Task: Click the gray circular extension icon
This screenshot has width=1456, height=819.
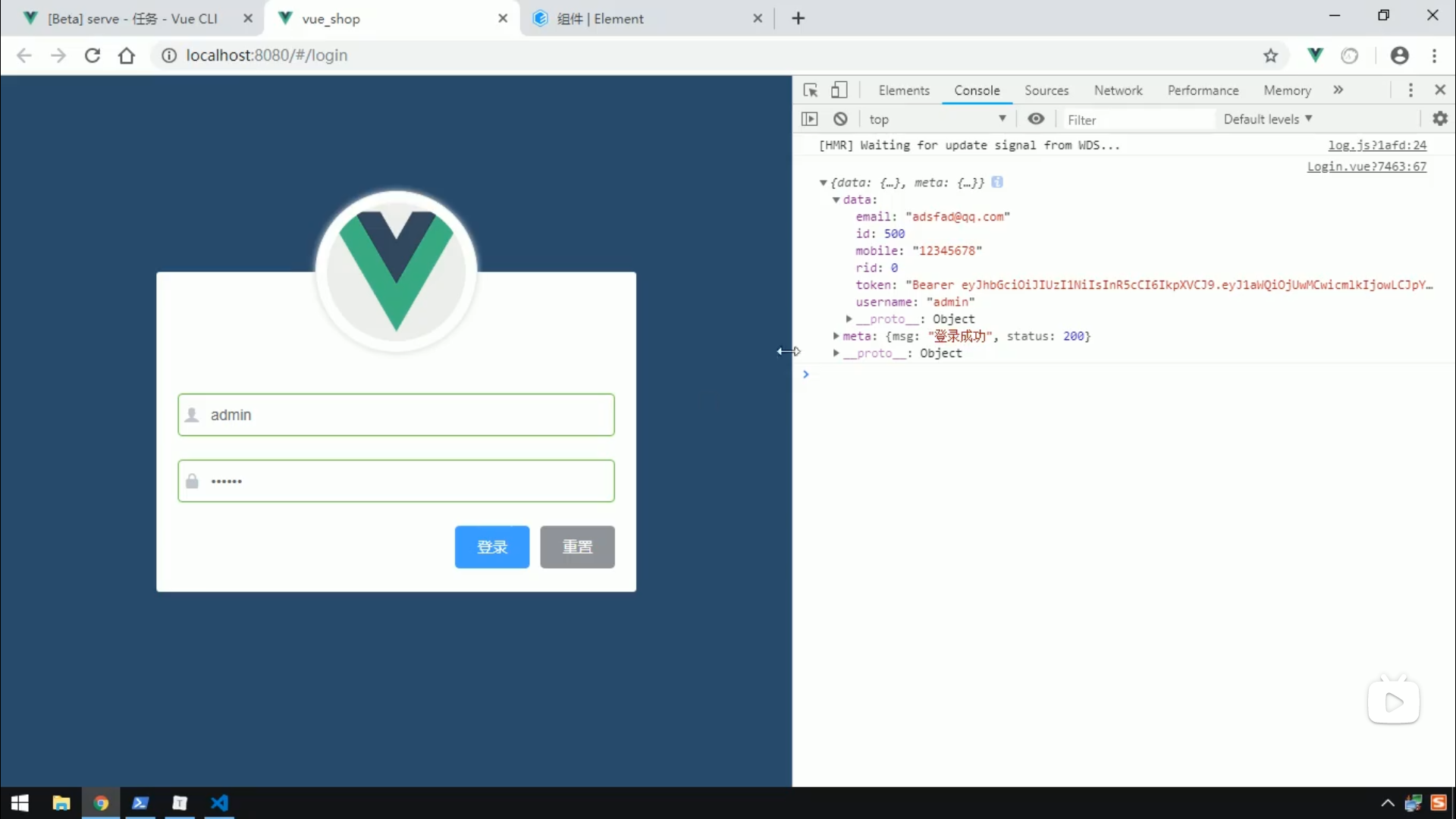Action: [1350, 55]
